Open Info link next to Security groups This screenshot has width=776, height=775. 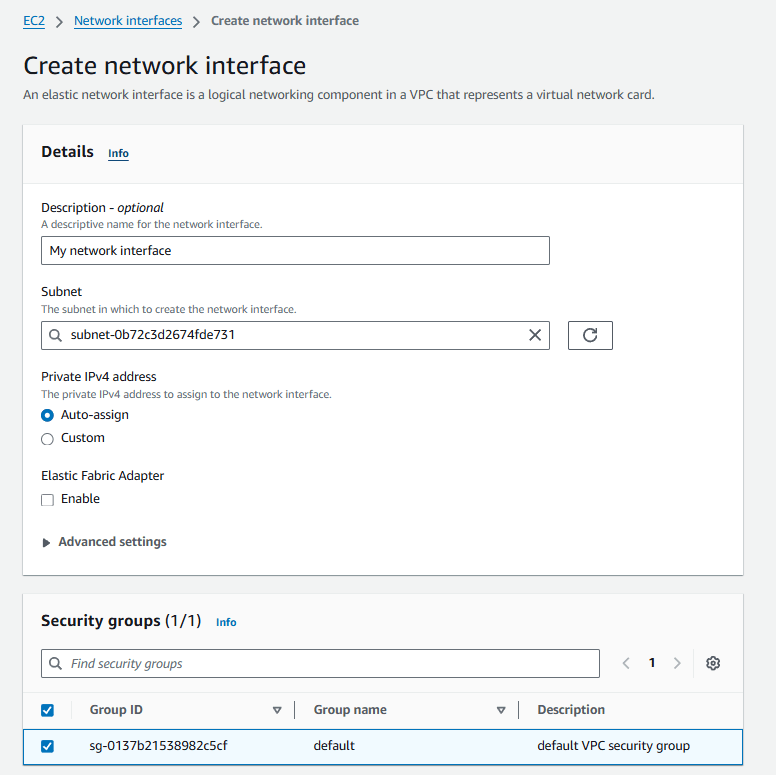click(x=226, y=622)
